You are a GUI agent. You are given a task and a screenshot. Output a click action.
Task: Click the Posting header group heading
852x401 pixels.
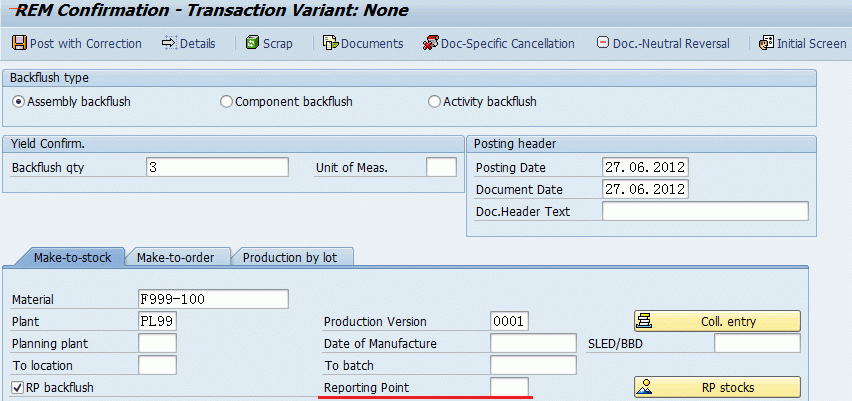515,143
